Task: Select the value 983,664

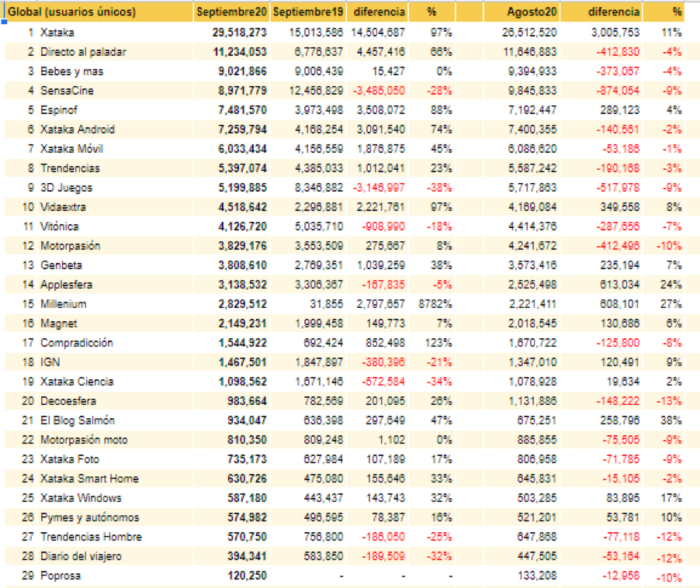Action: click(x=247, y=401)
